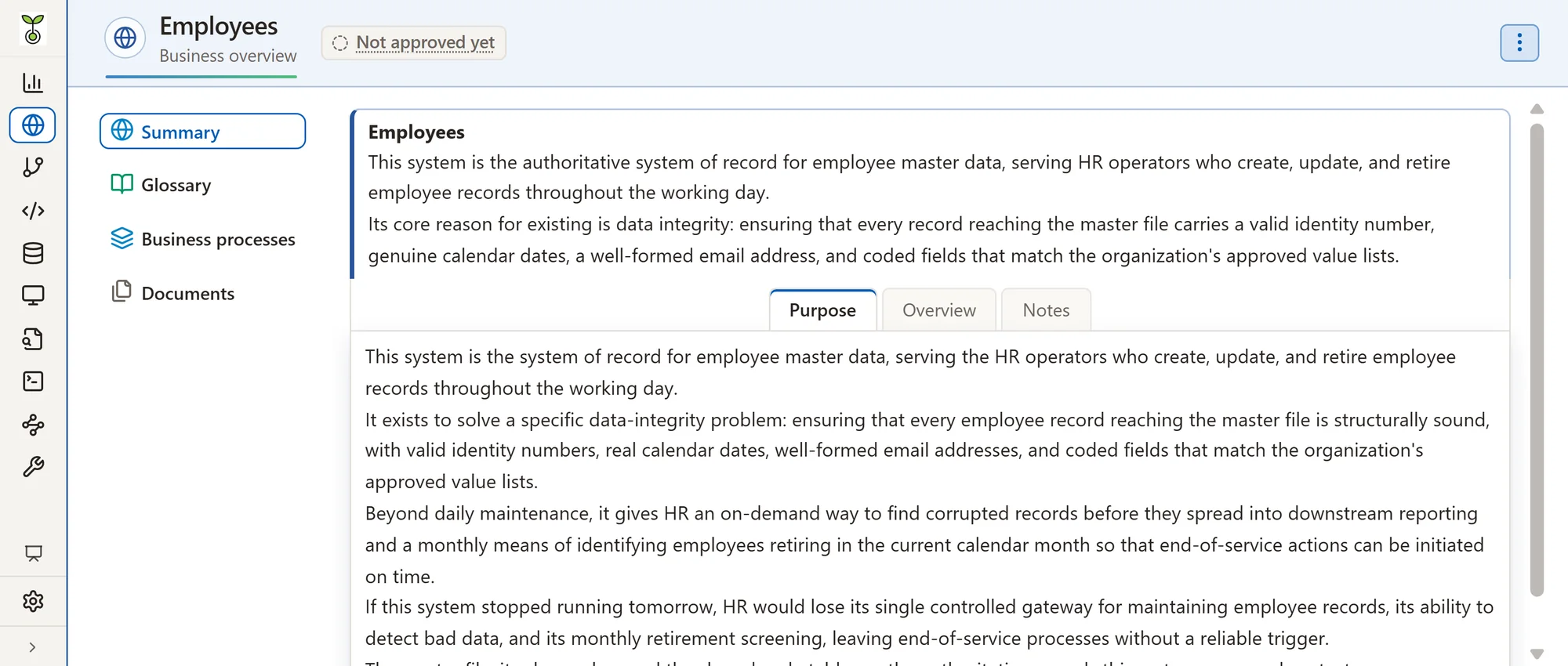Click the Employees heading in summary card
Screen dimensions: 1568x666
point(416,132)
